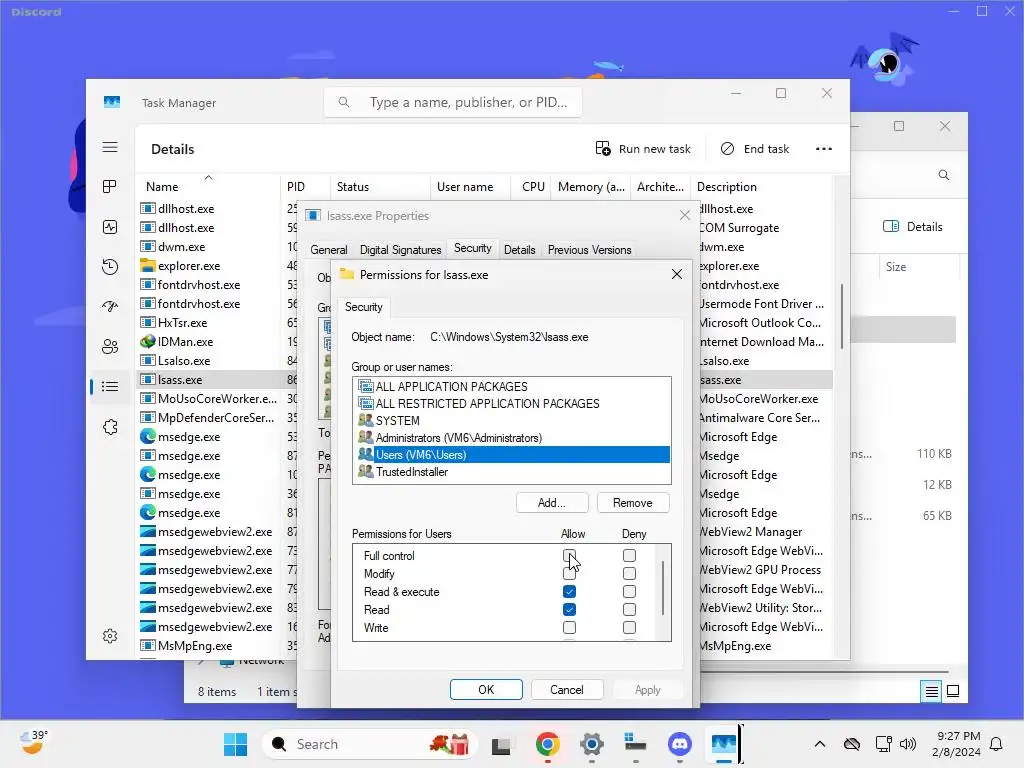Untick Allow checkbox for Read permission
1024x768 pixels.
pos(569,609)
